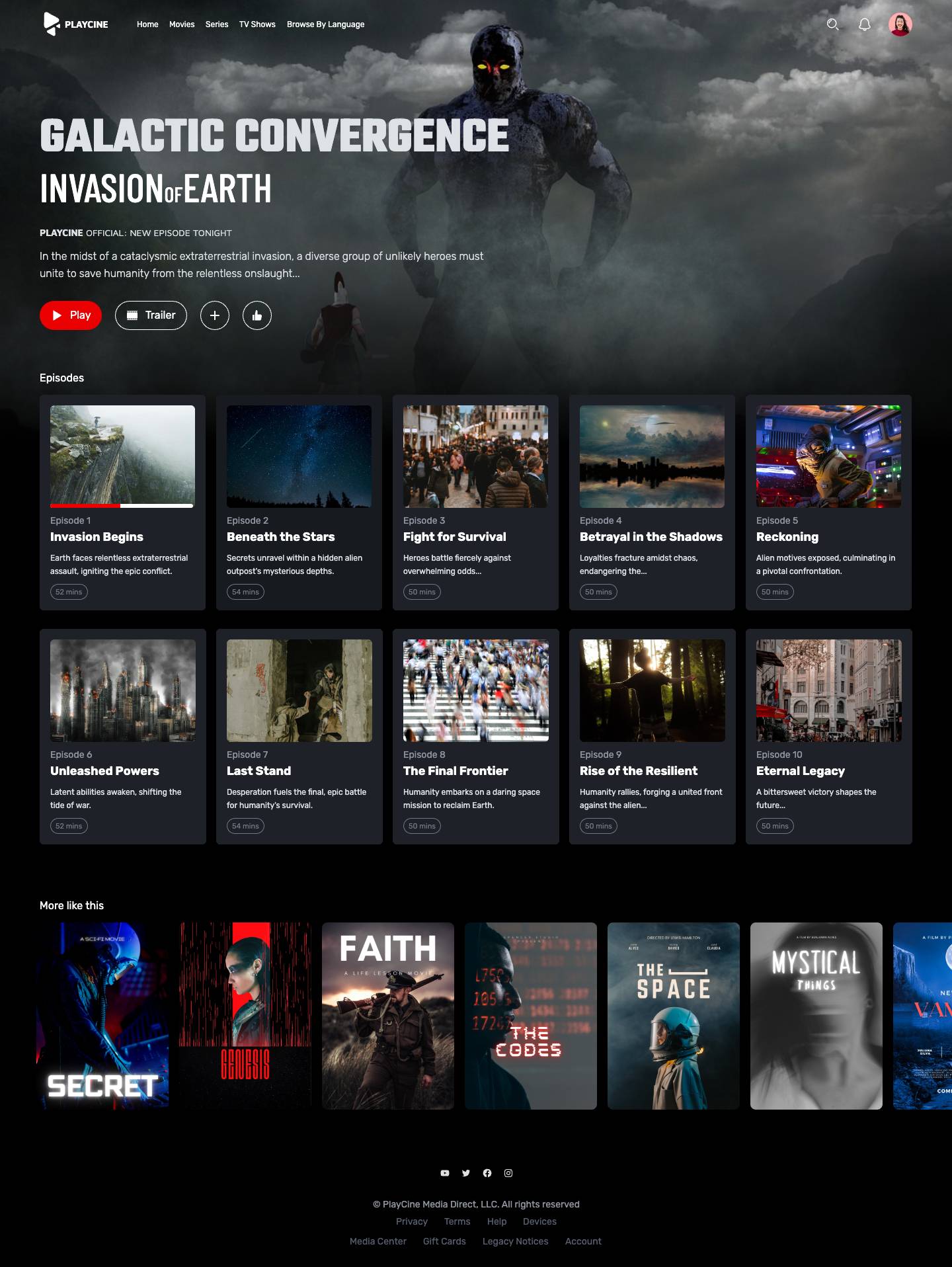
Task: Like the show with thumbs-up icon
Action: (x=257, y=315)
